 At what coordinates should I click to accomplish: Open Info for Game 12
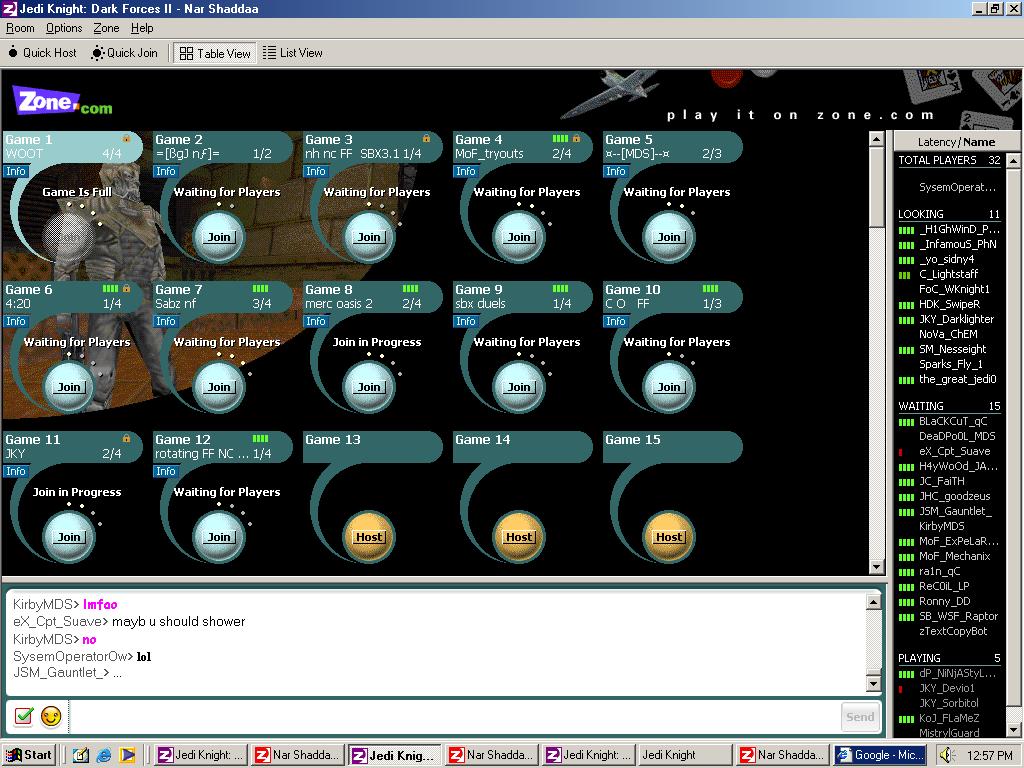(x=166, y=471)
